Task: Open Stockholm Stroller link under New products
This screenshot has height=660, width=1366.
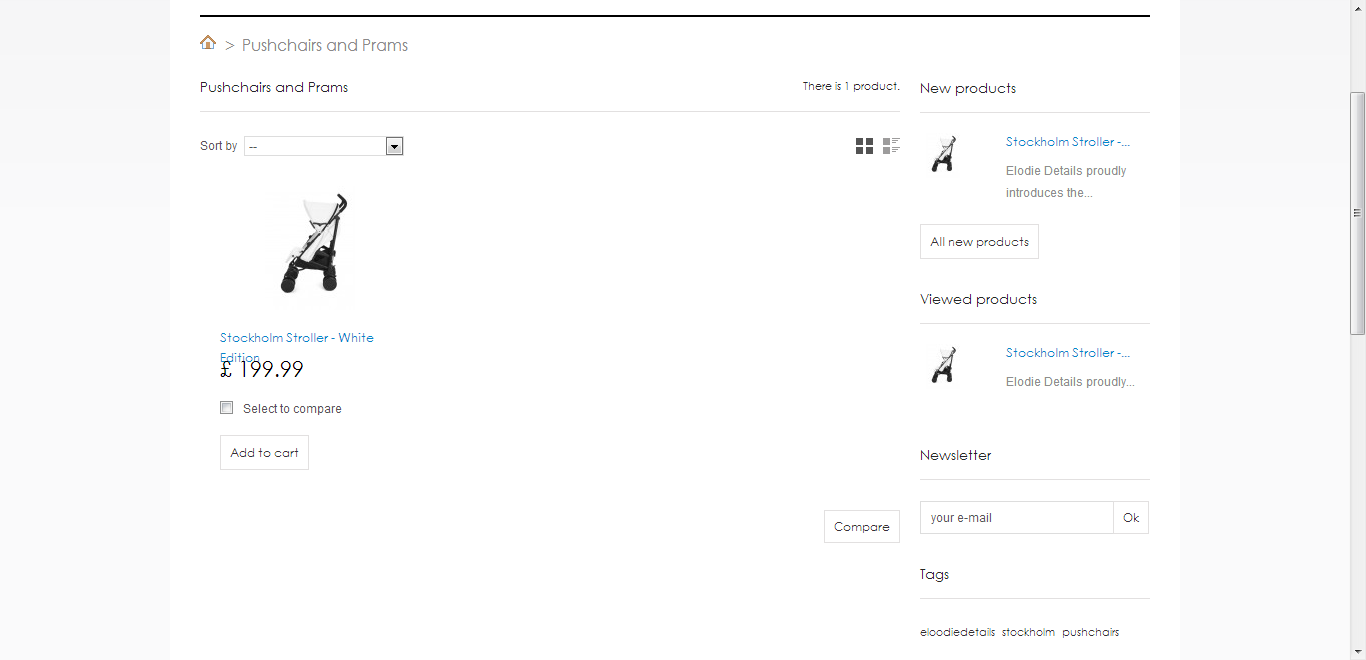Action: tap(1068, 142)
